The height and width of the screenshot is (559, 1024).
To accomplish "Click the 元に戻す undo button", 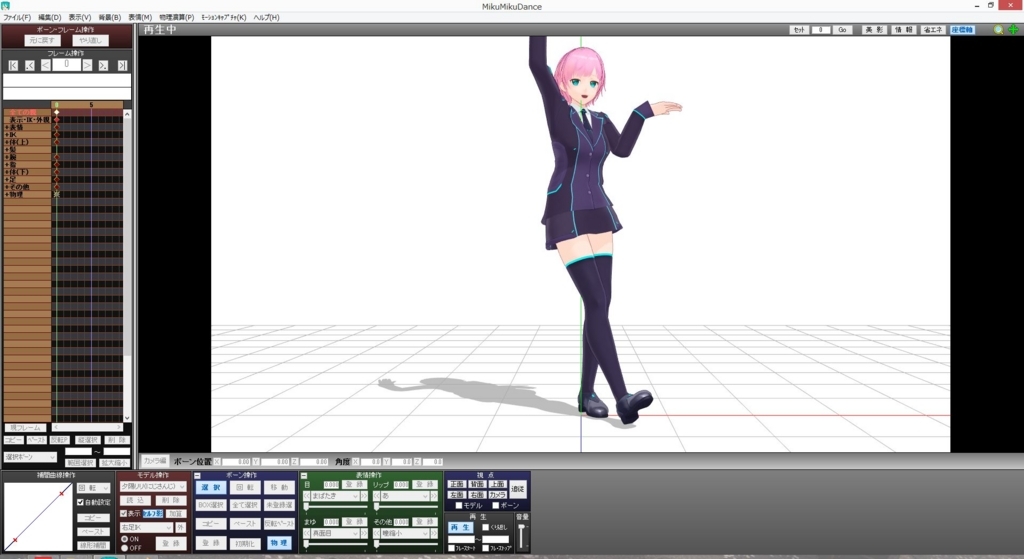I will pos(42,40).
